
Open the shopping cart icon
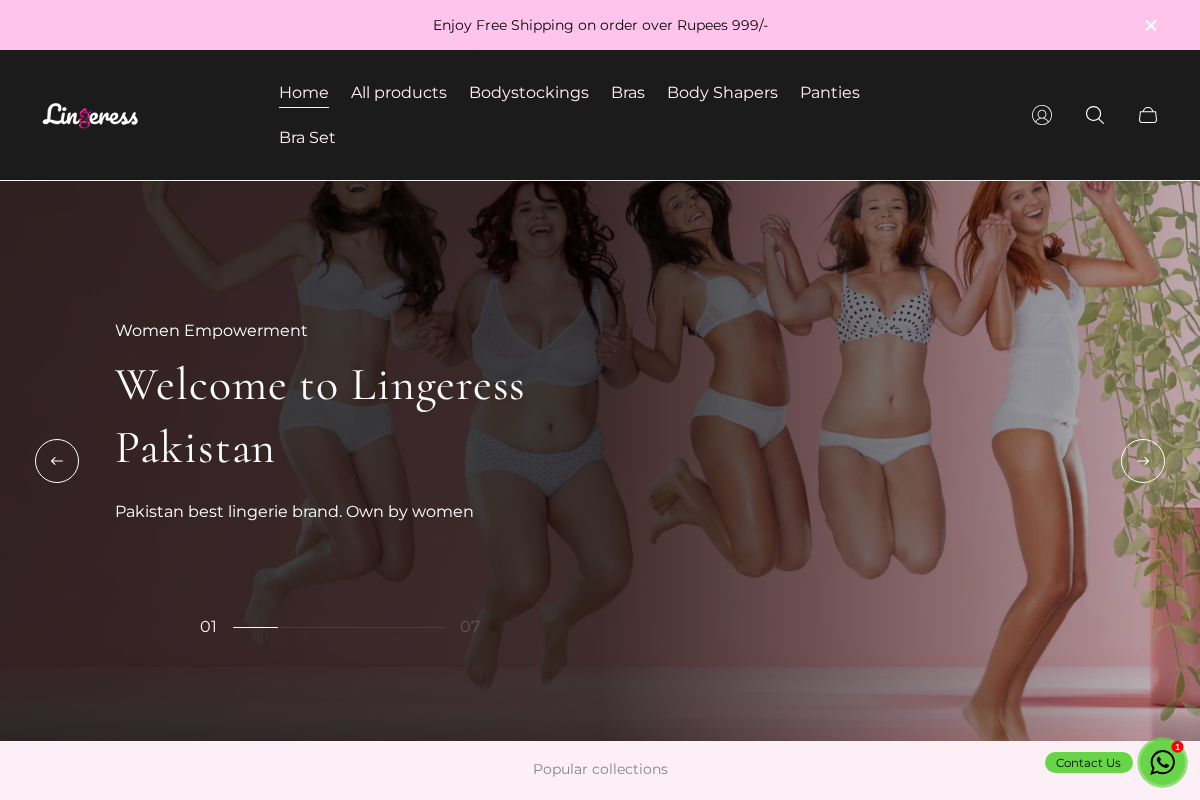pos(1148,115)
